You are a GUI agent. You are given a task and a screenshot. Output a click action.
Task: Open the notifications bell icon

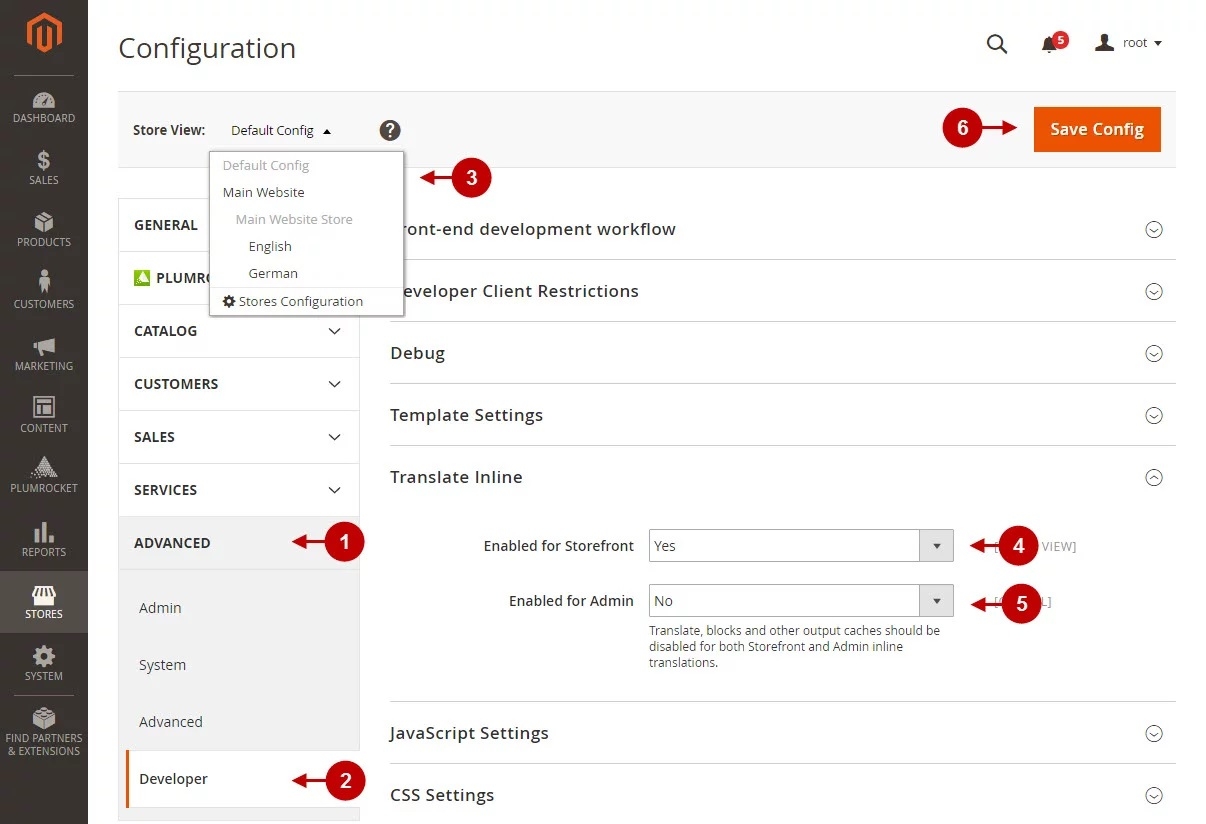pyautogui.click(x=1050, y=44)
